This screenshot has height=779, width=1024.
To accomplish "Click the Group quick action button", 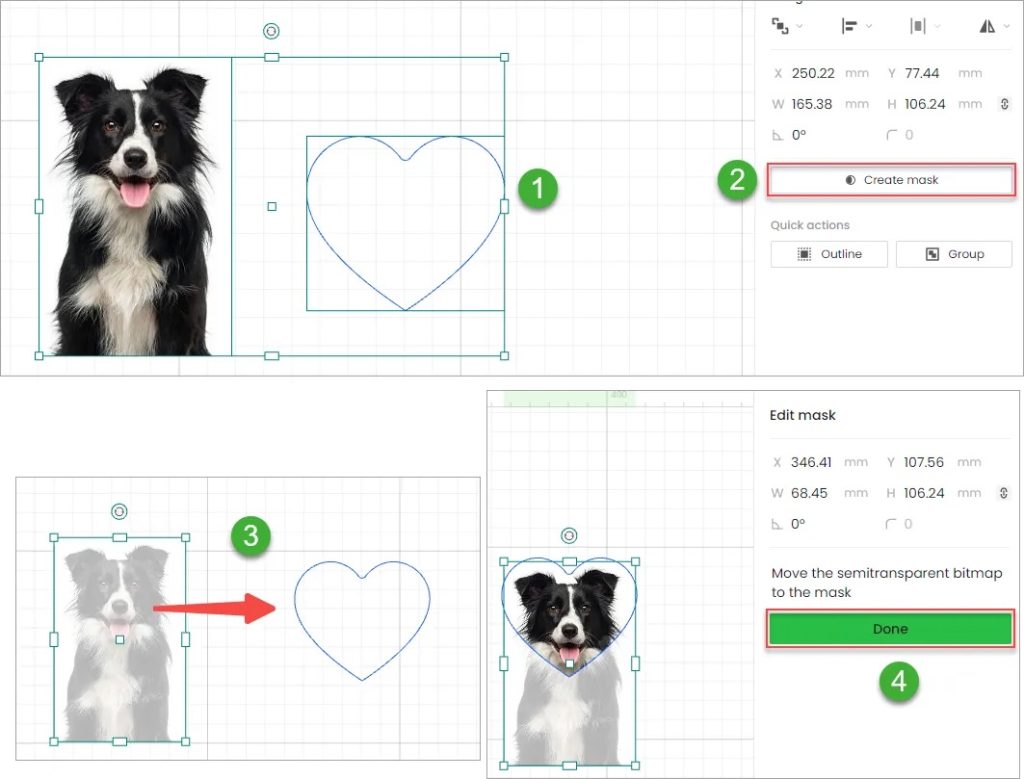I will [x=953, y=254].
